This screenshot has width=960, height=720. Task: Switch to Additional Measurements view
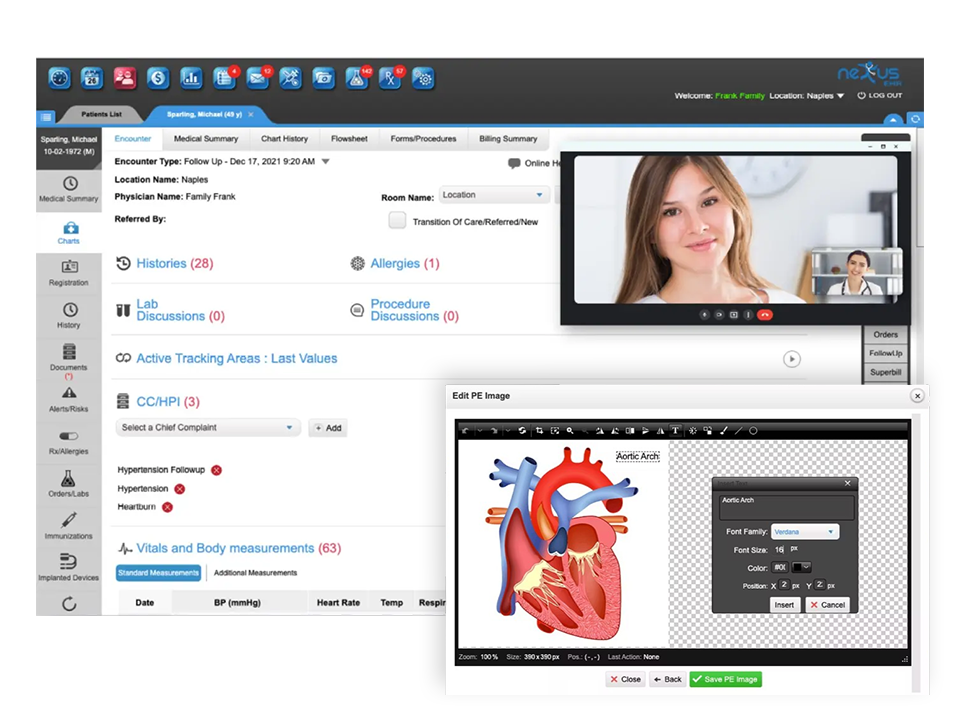click(255, 573)
